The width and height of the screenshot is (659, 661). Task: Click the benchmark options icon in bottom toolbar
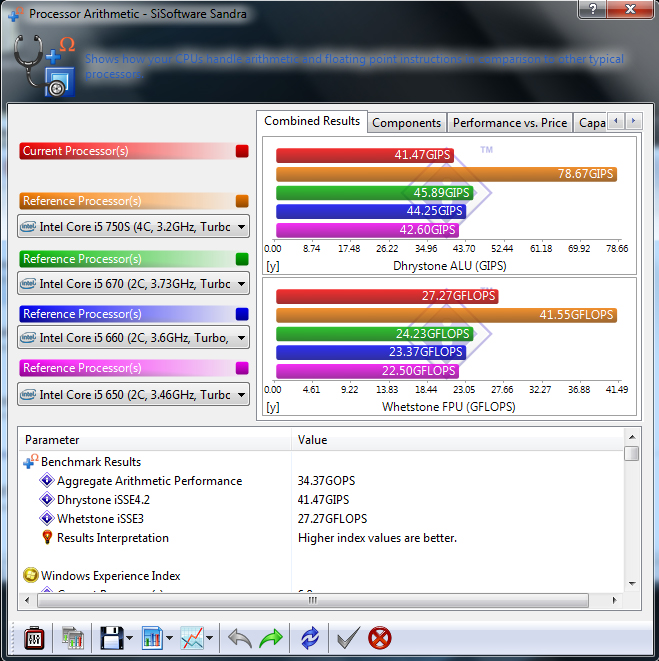(x=34, y=638)
